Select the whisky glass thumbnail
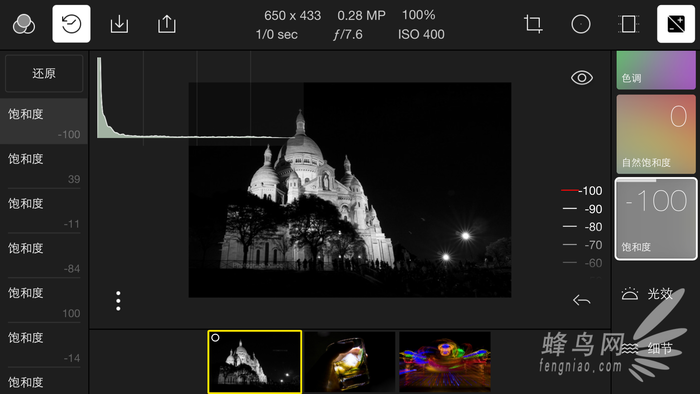Screen dimensions: 700x394 coord(350,361)
